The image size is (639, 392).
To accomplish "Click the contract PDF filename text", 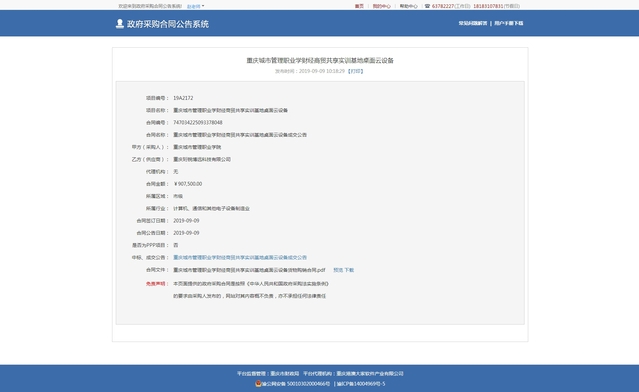I will pos(249,270).
